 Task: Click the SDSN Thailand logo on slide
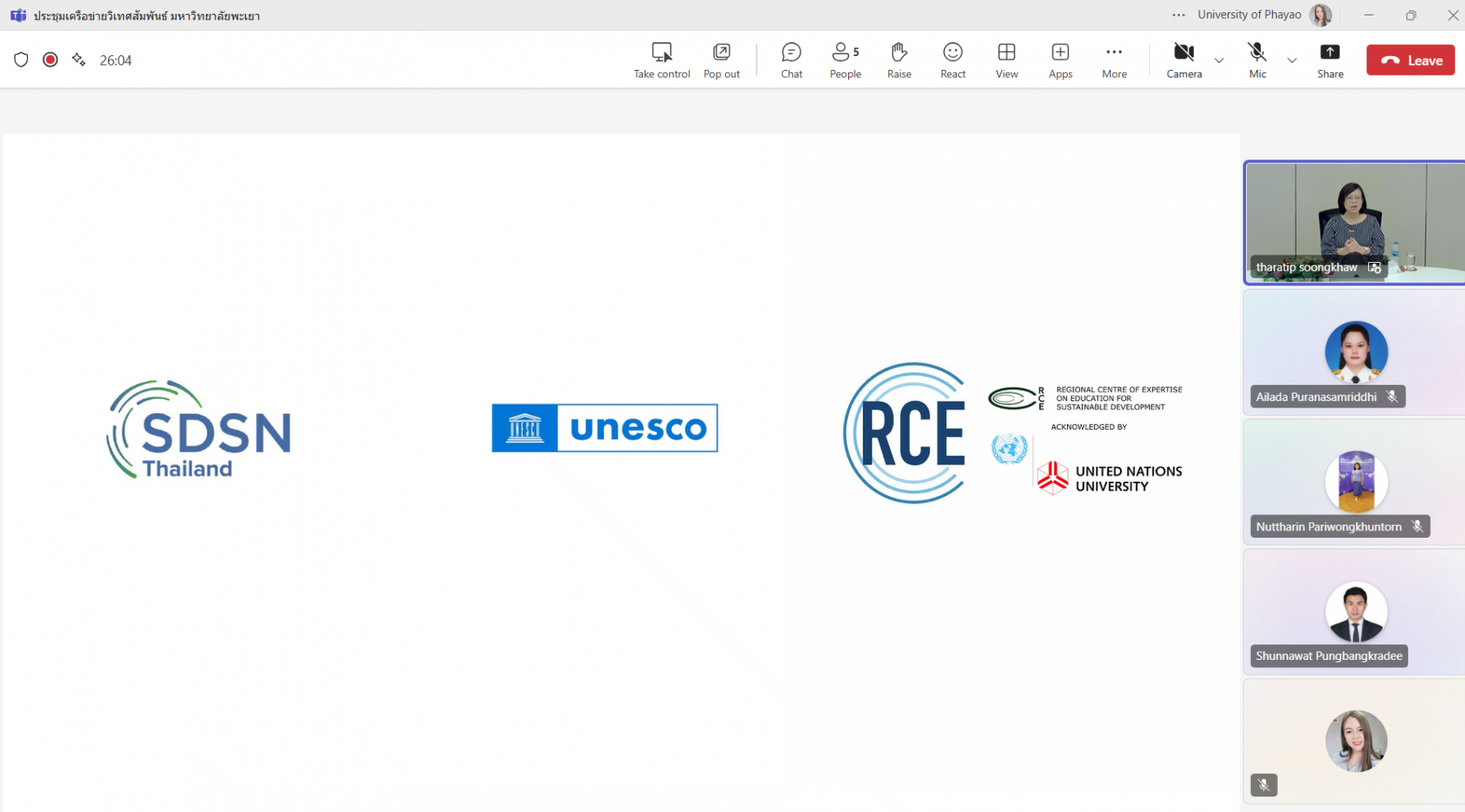click(x=199, y=430)
